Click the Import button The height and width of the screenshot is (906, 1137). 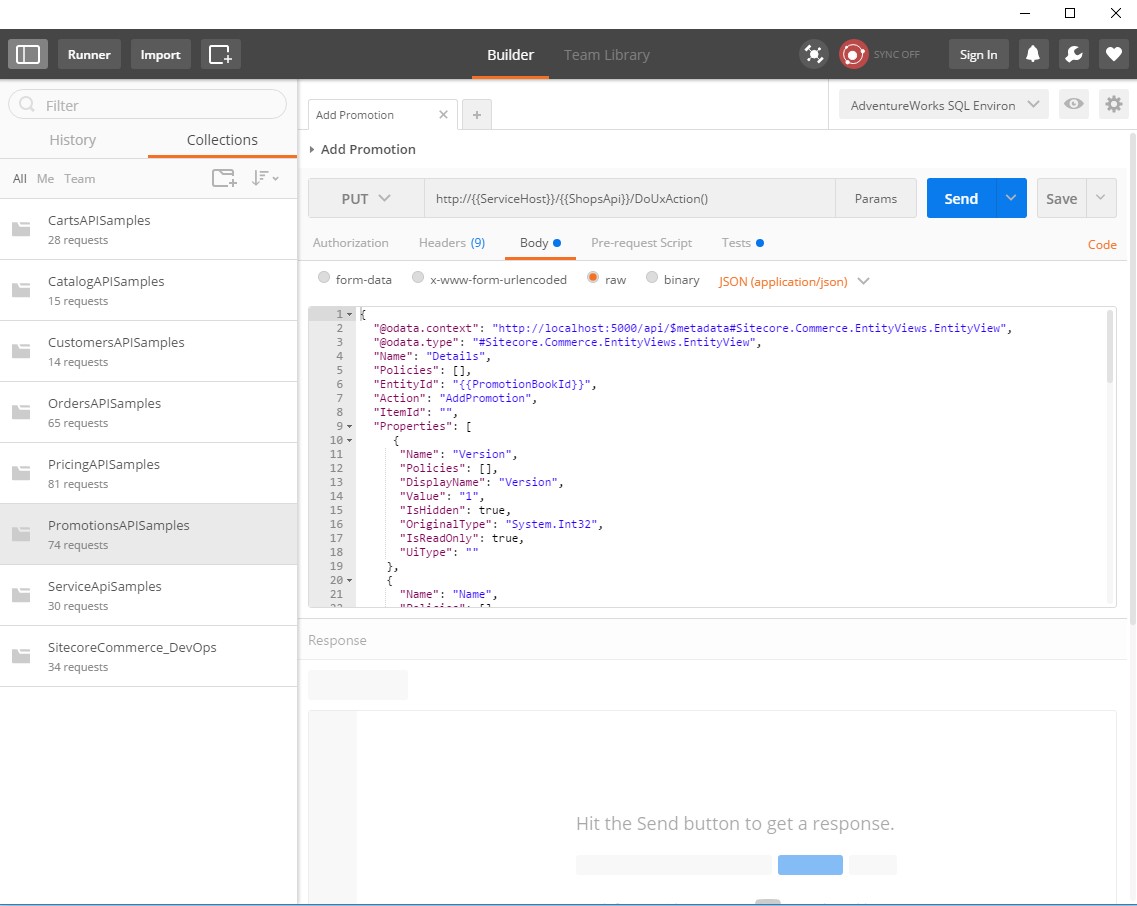coord(160,54)
